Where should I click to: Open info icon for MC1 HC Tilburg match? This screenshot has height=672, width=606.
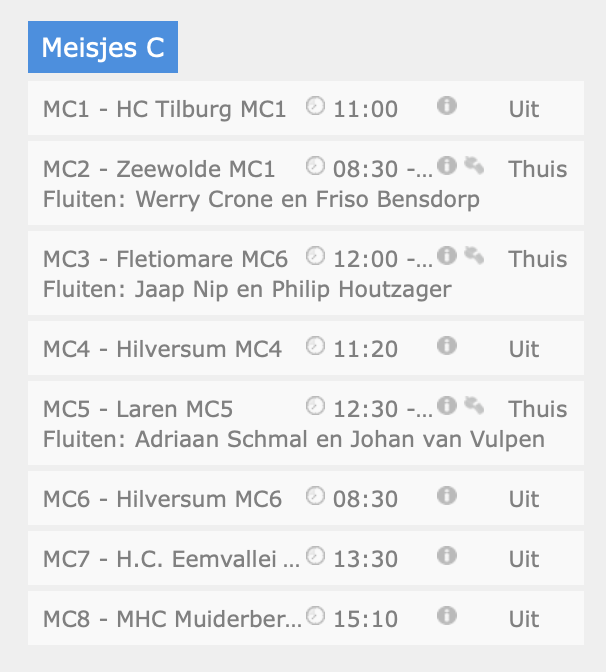click(447, 106)
